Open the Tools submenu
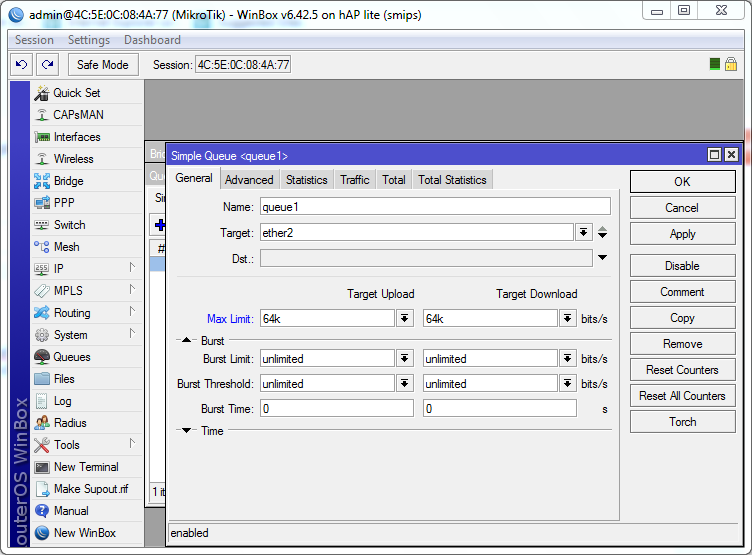Image resolution: width=752 pixels, height=555 pixels. tap(88, 445)
